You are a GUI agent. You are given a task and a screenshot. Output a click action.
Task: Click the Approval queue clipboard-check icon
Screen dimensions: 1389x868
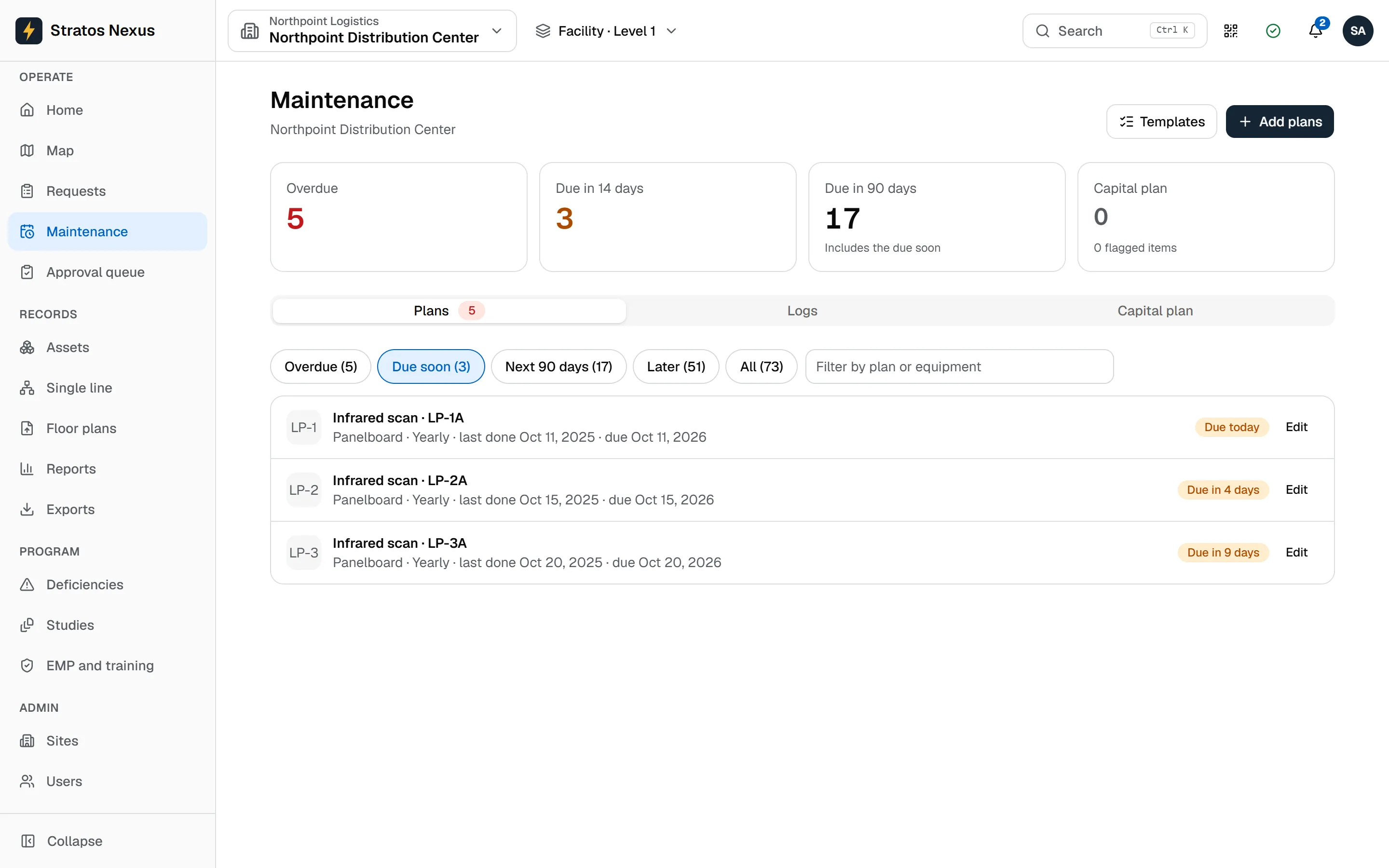click(27, 272)
